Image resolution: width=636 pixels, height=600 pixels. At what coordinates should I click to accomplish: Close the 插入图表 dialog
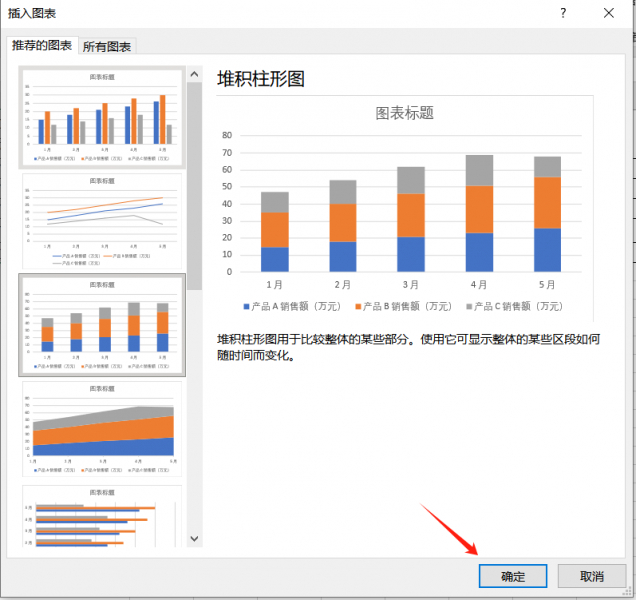tap(608, 13)
